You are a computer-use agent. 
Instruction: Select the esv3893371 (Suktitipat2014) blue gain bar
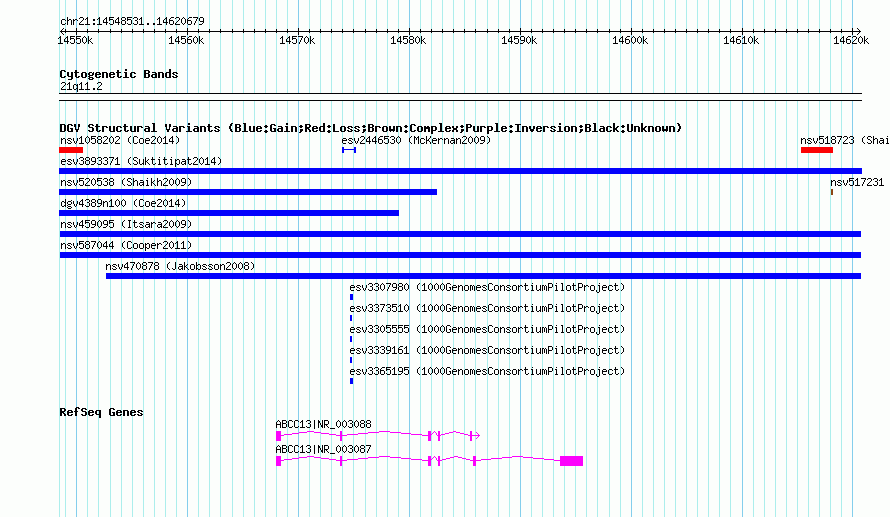tap(460, 171)
